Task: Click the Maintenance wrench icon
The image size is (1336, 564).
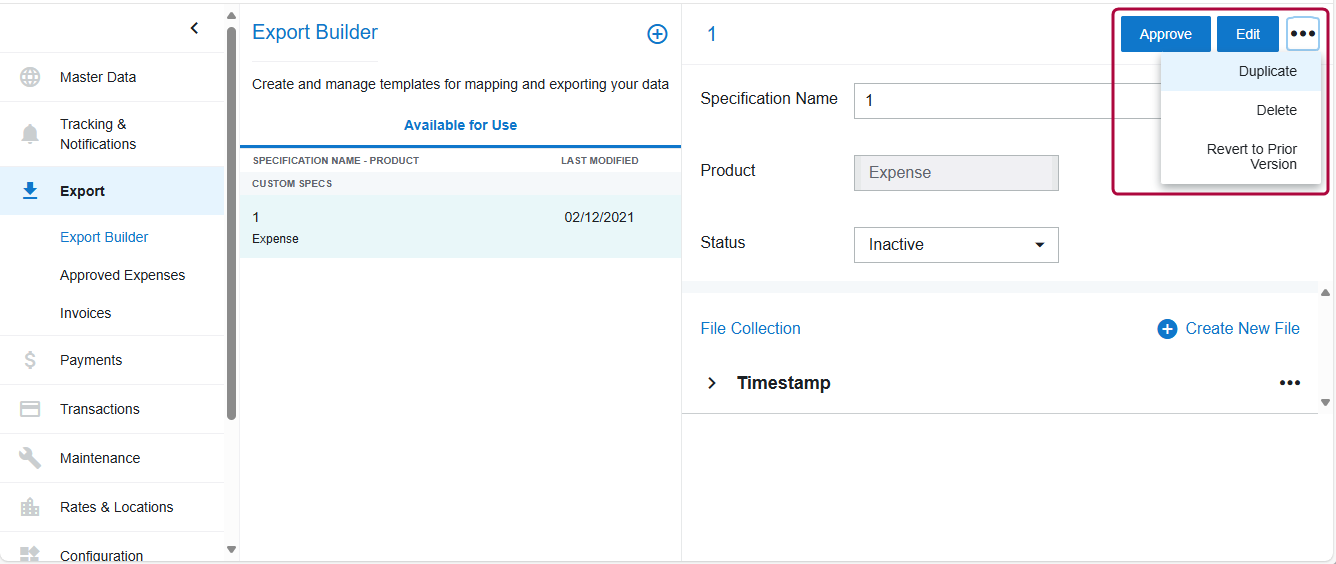Action: point(30,458)
